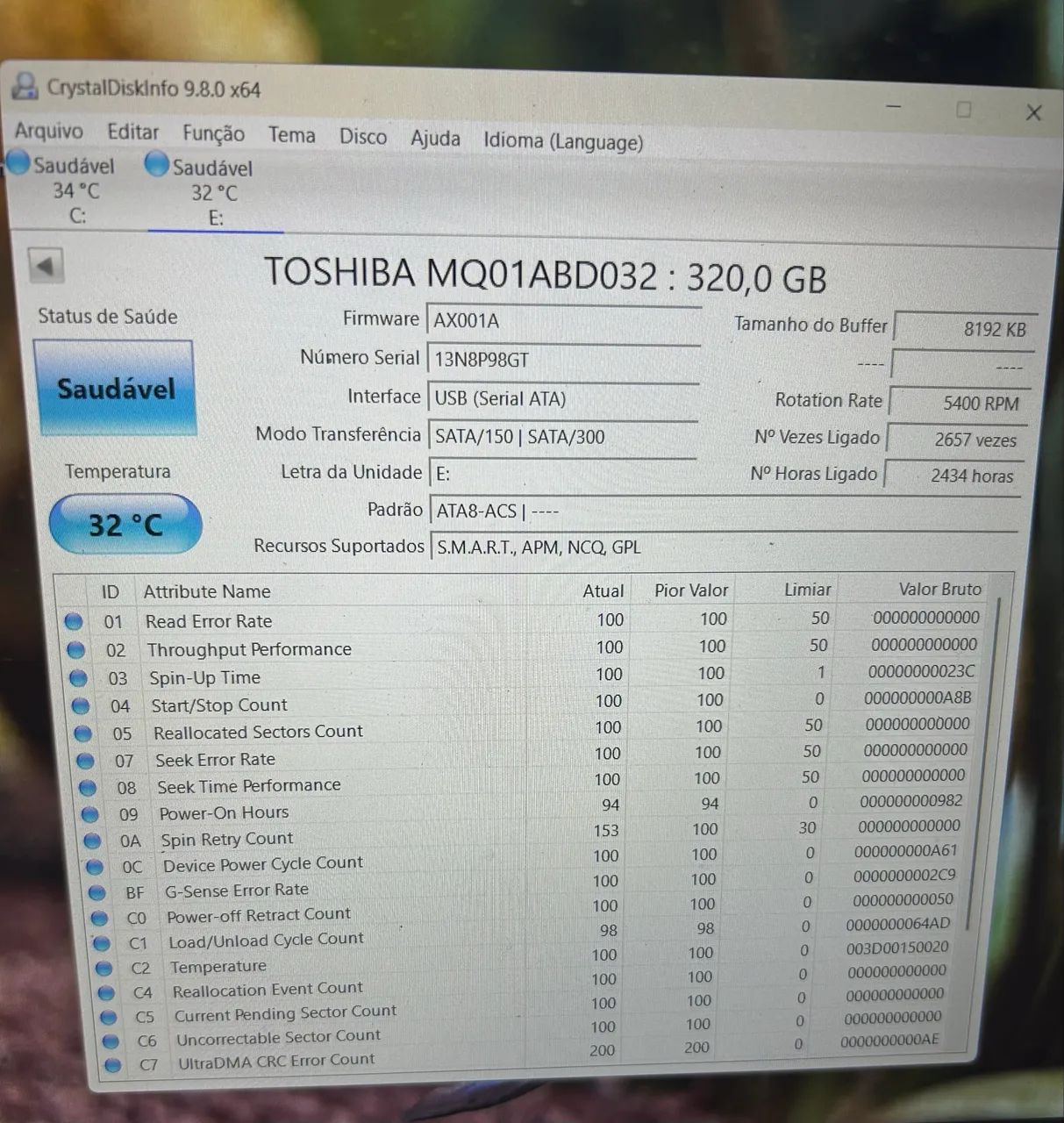Close the CrystalDiskInfo window
The image size is (1064, 1123).
coord(1033,112)
